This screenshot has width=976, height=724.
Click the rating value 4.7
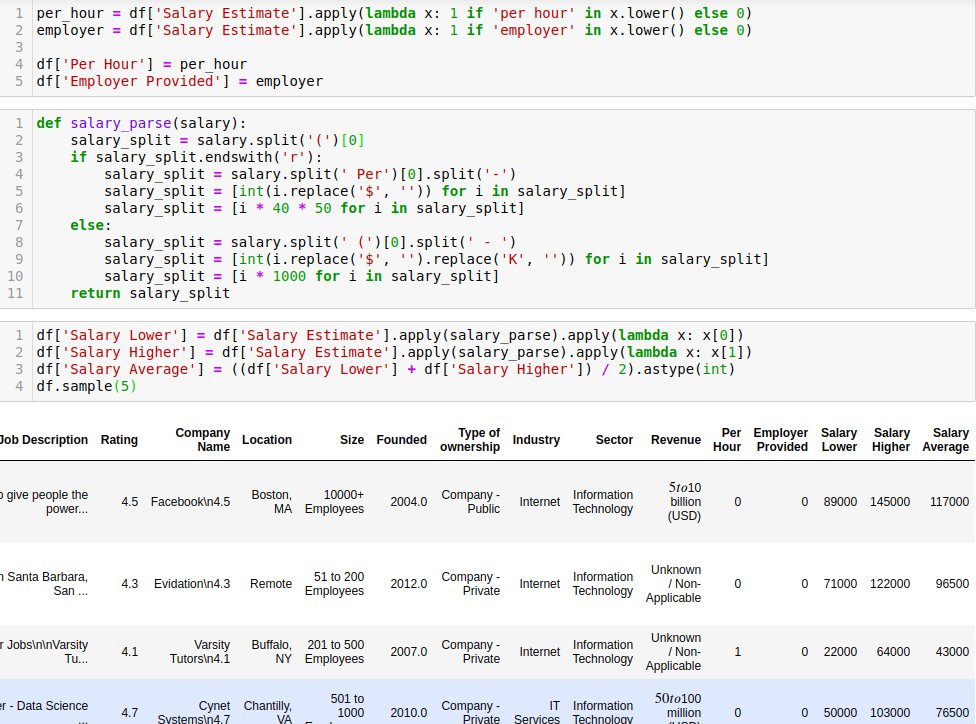129,713
